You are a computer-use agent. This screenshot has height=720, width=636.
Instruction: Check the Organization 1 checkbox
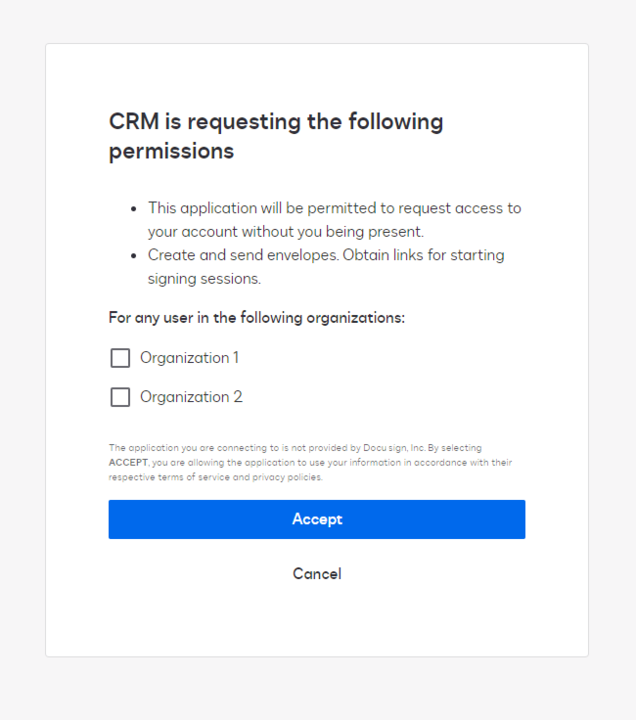[x=120, y=358]
